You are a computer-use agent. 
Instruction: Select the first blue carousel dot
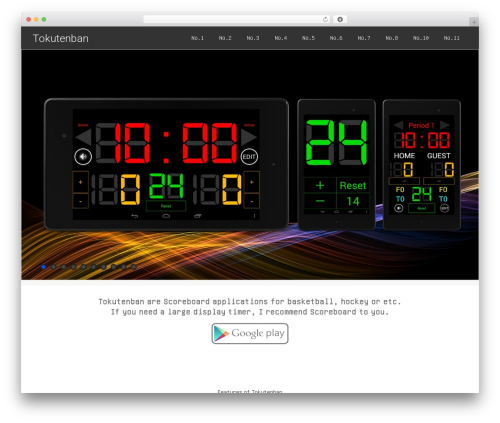point(44,267)
